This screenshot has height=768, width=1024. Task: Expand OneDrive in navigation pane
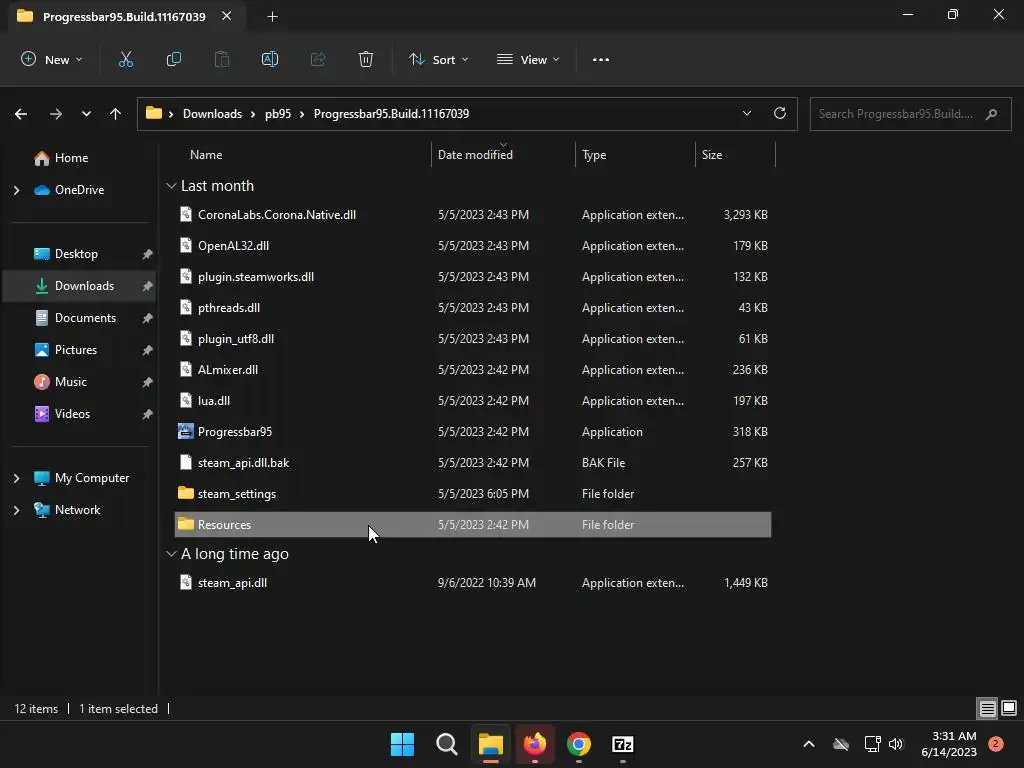coord(17,190)
